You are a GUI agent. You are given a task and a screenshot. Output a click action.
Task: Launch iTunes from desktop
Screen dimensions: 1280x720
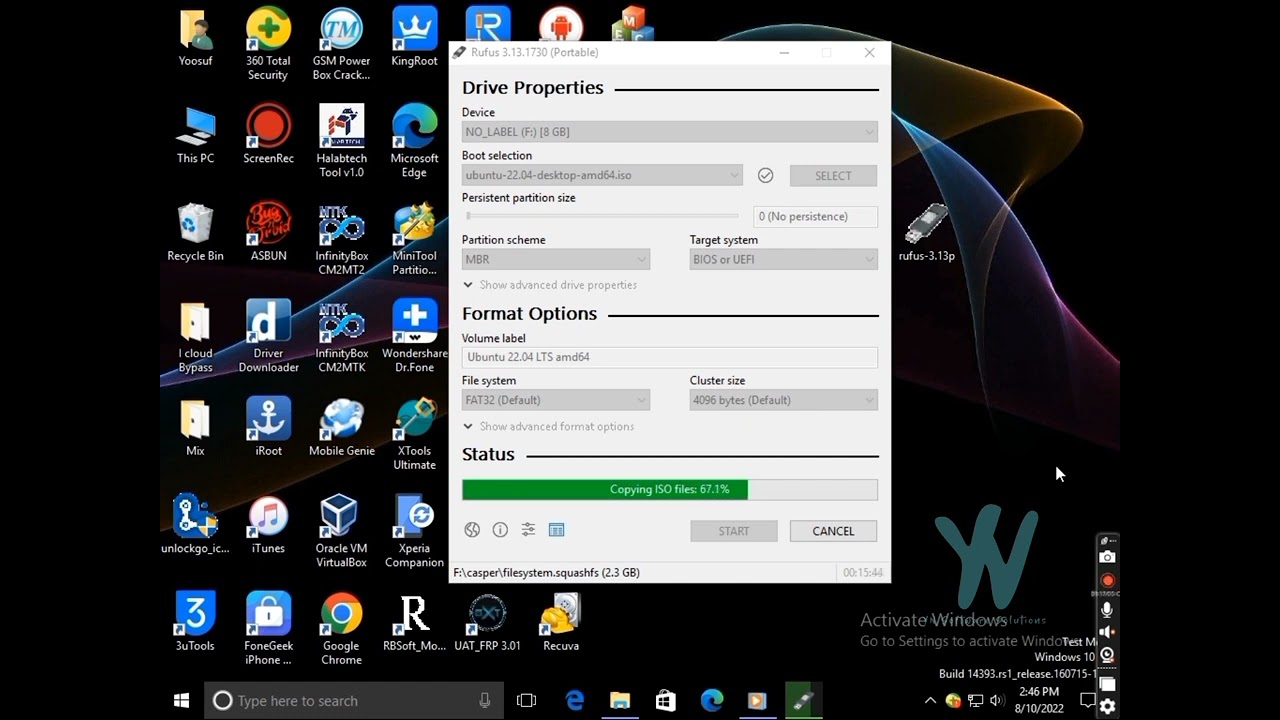tap(268, 525)
